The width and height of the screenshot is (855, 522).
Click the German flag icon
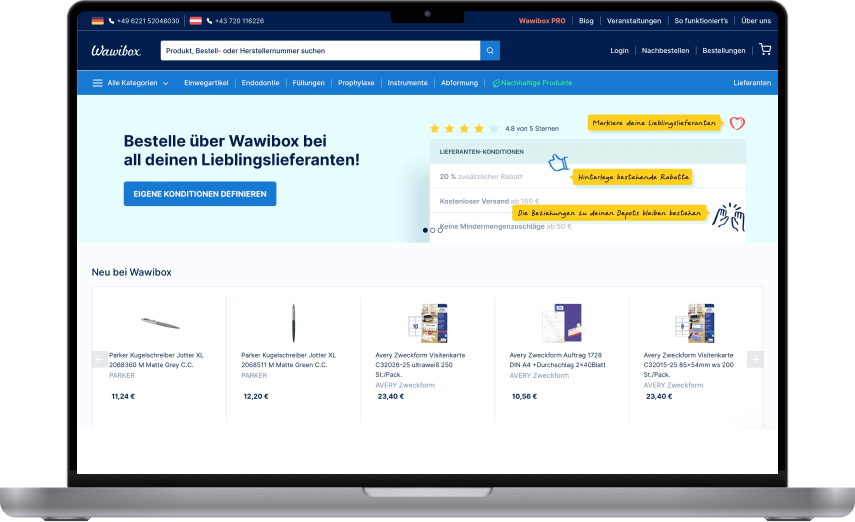click(x=97, y=21)
